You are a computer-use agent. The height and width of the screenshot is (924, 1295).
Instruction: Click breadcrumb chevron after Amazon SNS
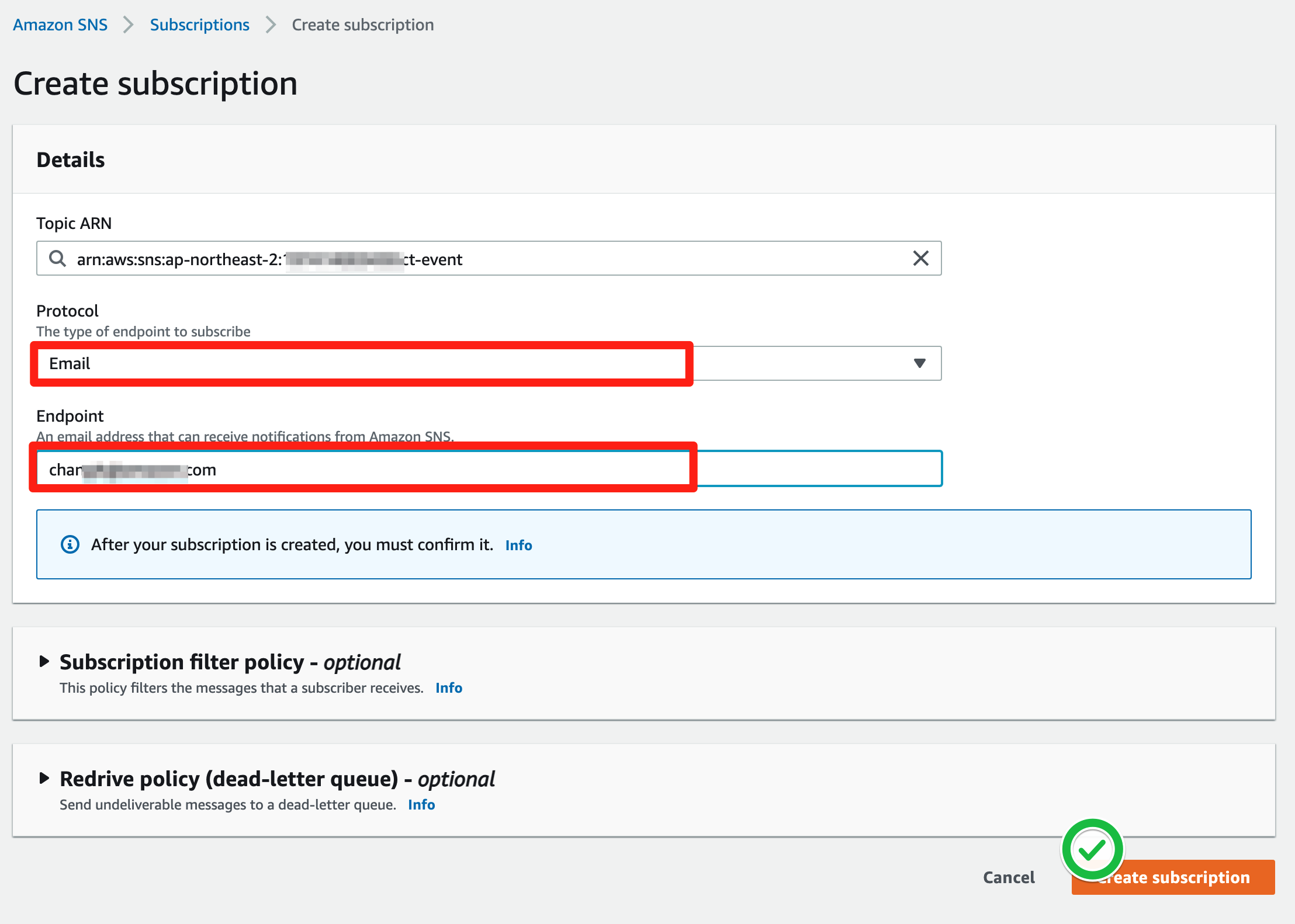click(x=129, y=25)
